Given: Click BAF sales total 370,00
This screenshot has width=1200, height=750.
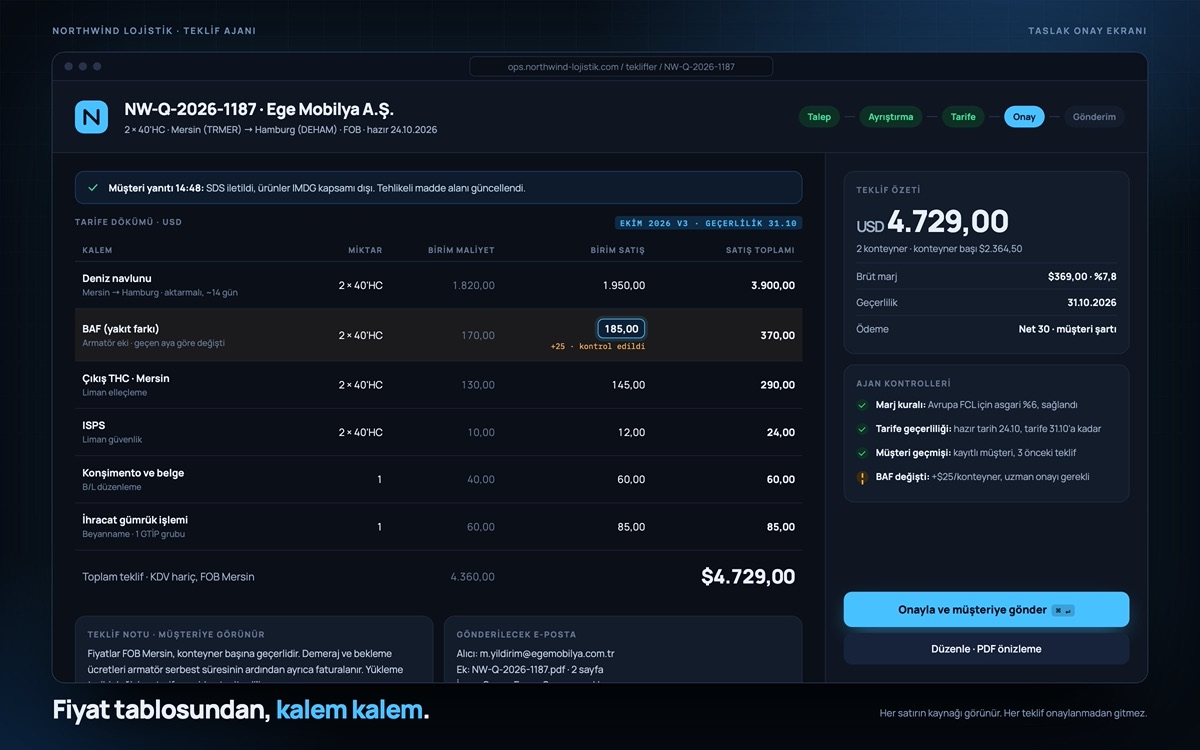Looking at the screenshot, I should pos(777,335).
